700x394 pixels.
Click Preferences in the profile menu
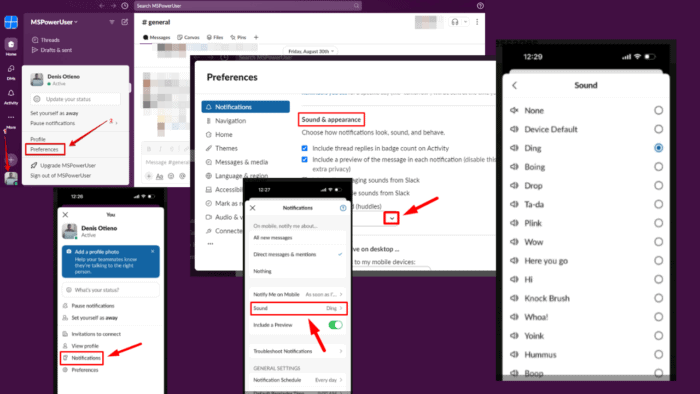point(45,149)
